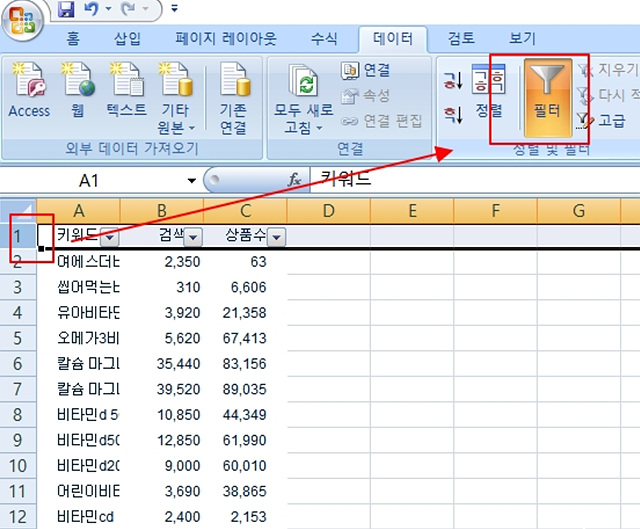Select cell containing 2,350
640x529 pixels.
coord(162,262)
